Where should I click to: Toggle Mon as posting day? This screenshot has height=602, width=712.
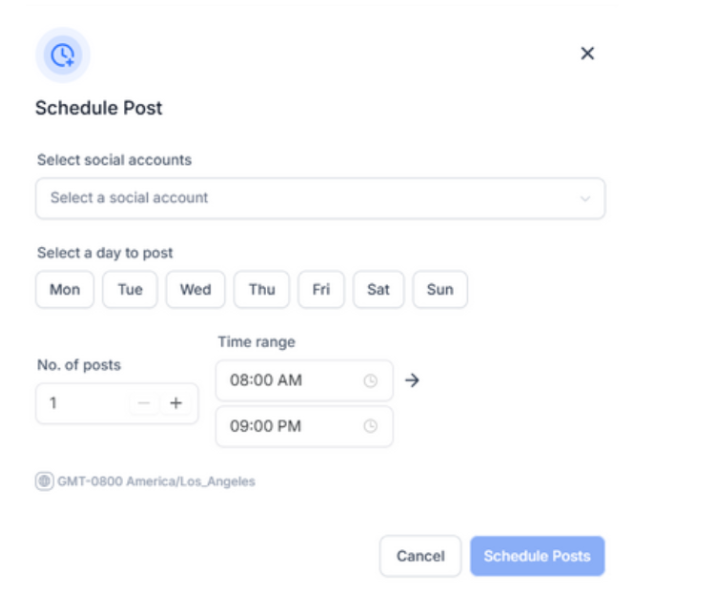[65, 290]
